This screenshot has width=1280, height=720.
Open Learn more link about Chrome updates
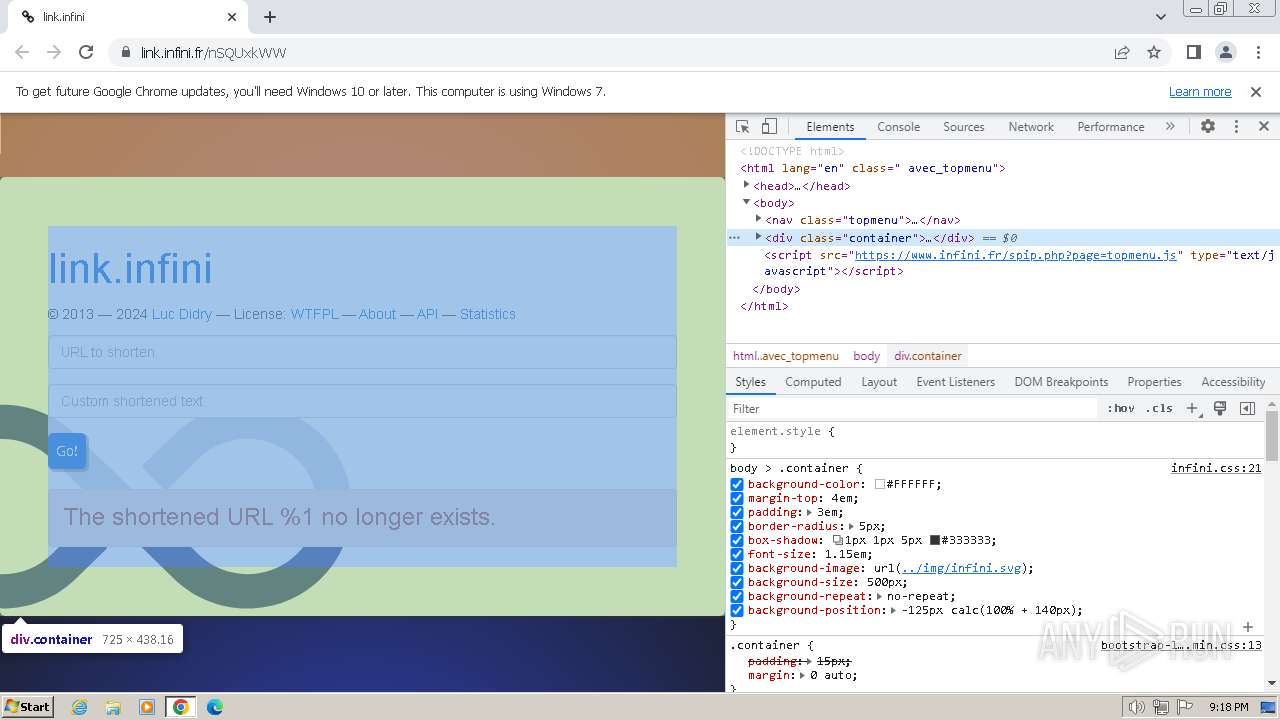click(1200, 91)
